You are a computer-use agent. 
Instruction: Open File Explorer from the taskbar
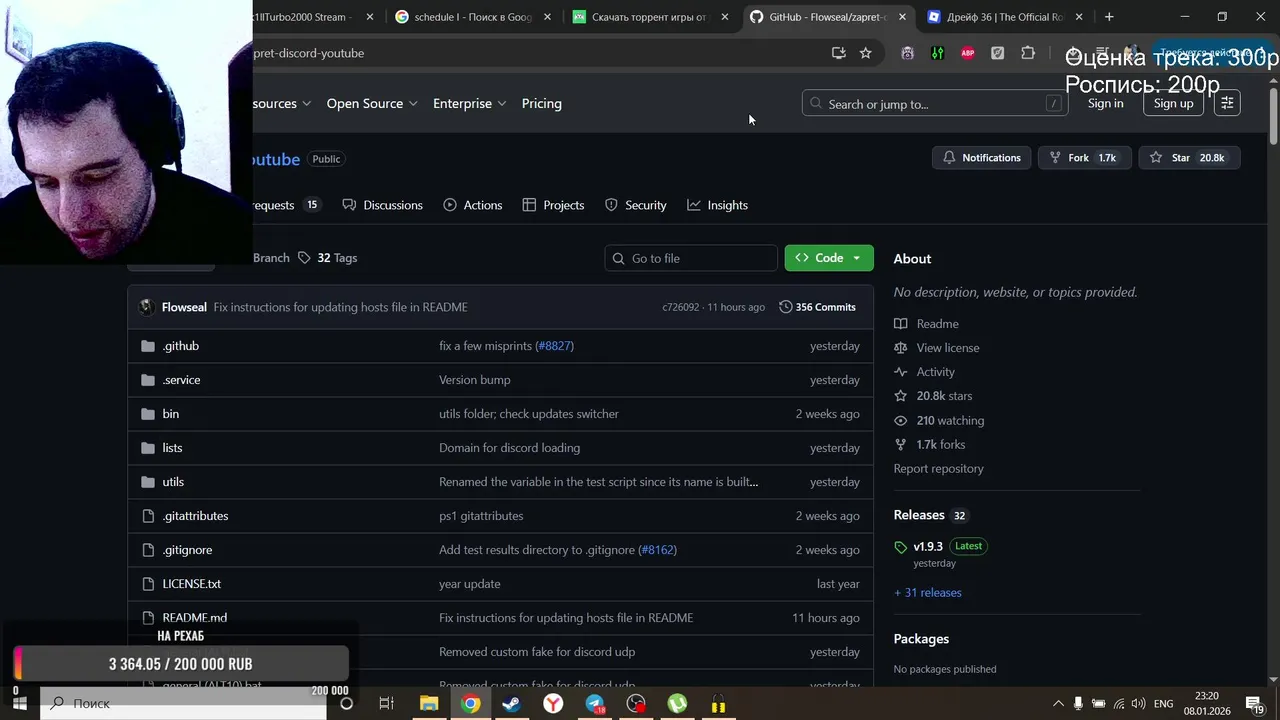coord(429,703)
